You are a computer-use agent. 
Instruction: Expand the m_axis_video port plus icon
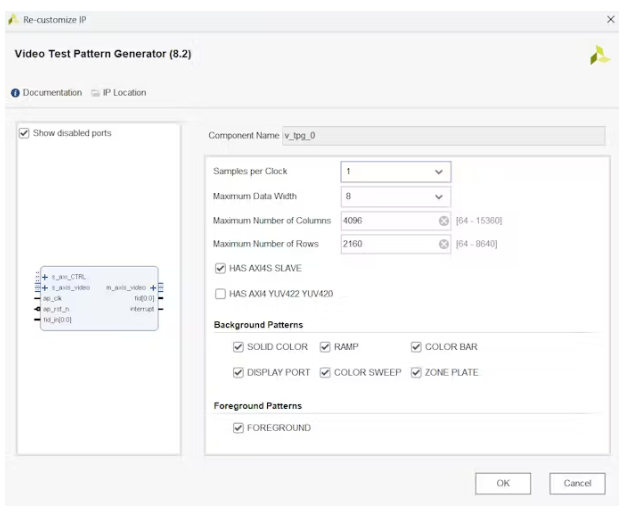152,288
